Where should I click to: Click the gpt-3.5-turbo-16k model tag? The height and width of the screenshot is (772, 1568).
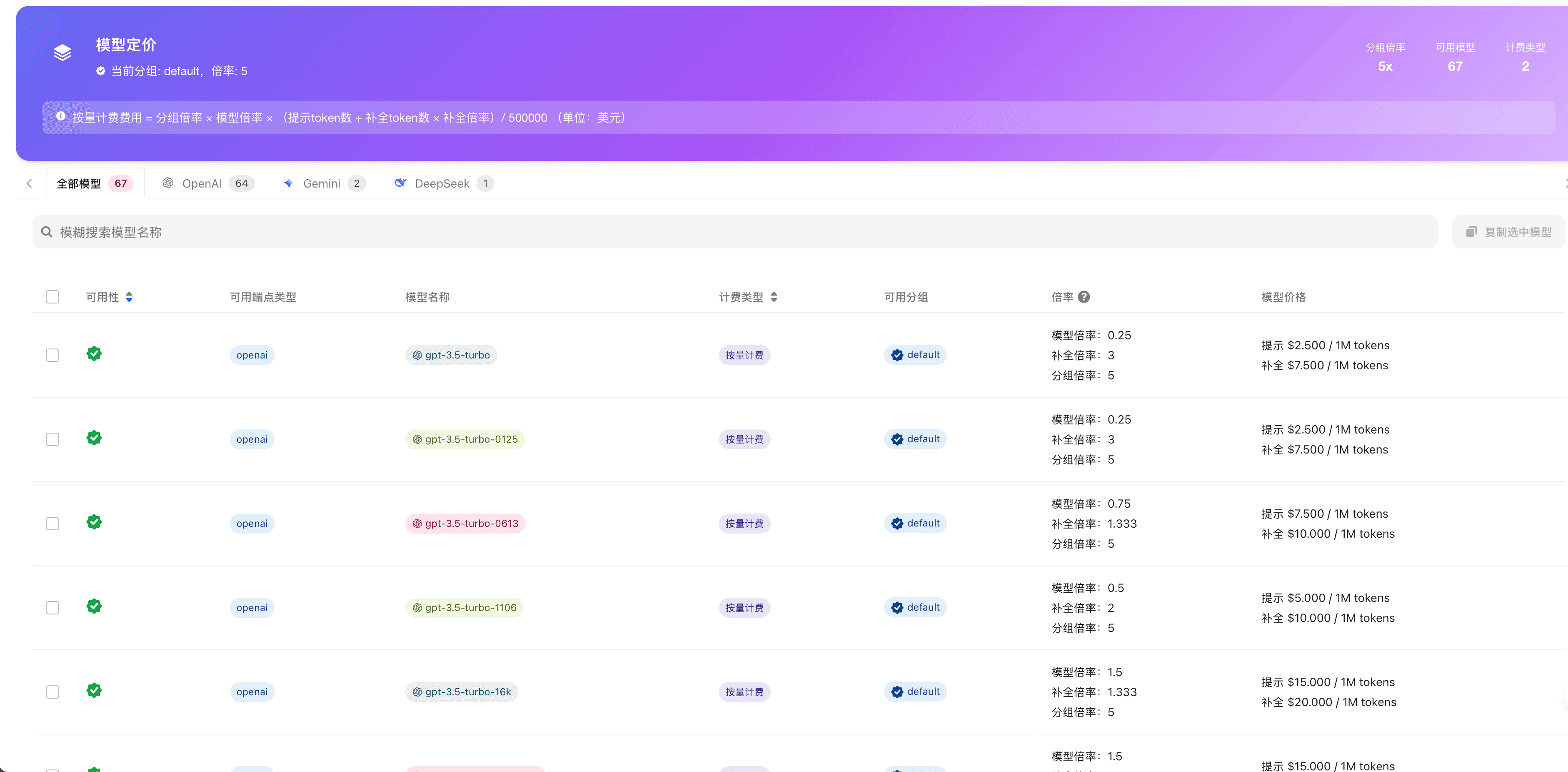pyautogui.click(x=462, y=692)
